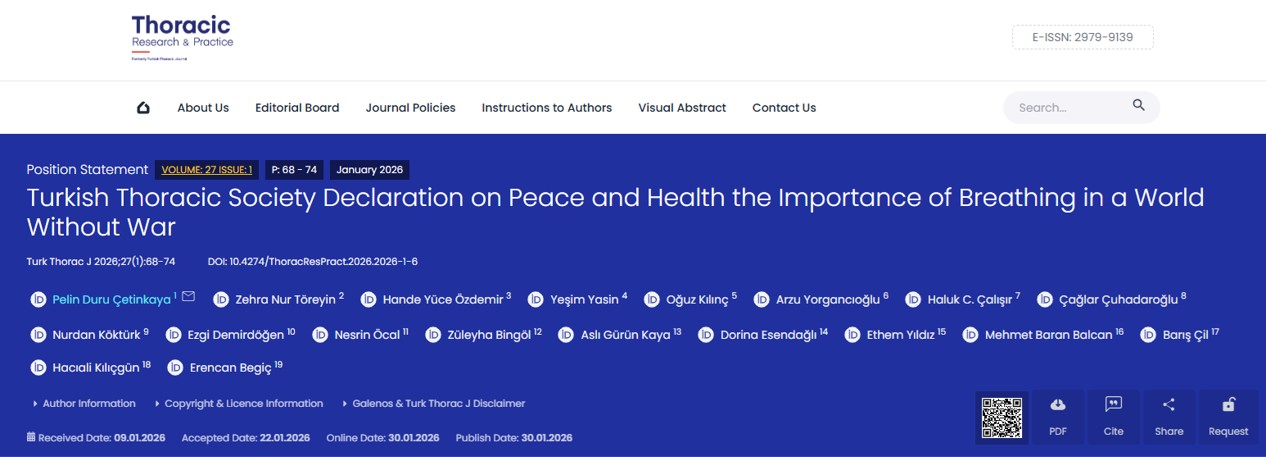
Task: Click the Request permissions icon
Action: pyautogui.click(x=1228, y=416)
